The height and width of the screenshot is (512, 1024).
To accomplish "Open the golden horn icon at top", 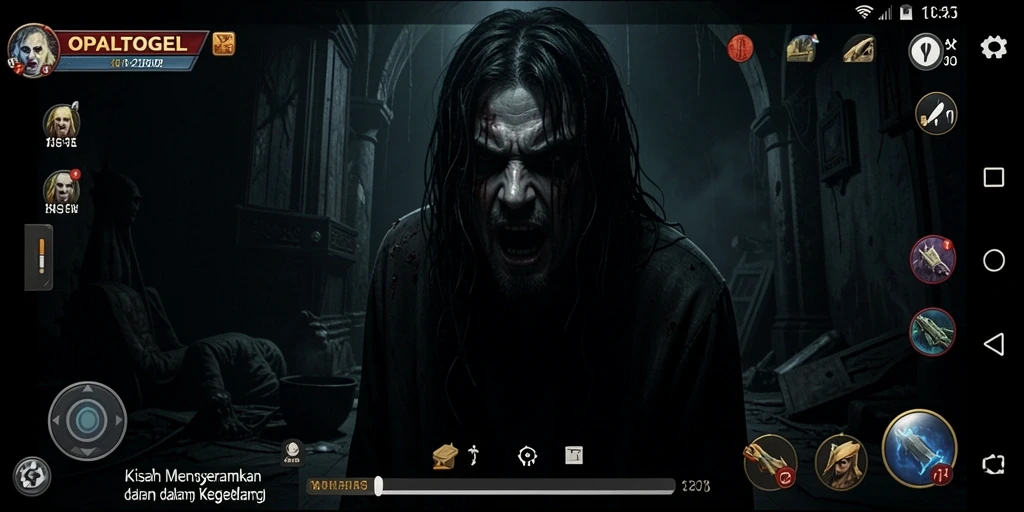I will [x=858, y=49].
